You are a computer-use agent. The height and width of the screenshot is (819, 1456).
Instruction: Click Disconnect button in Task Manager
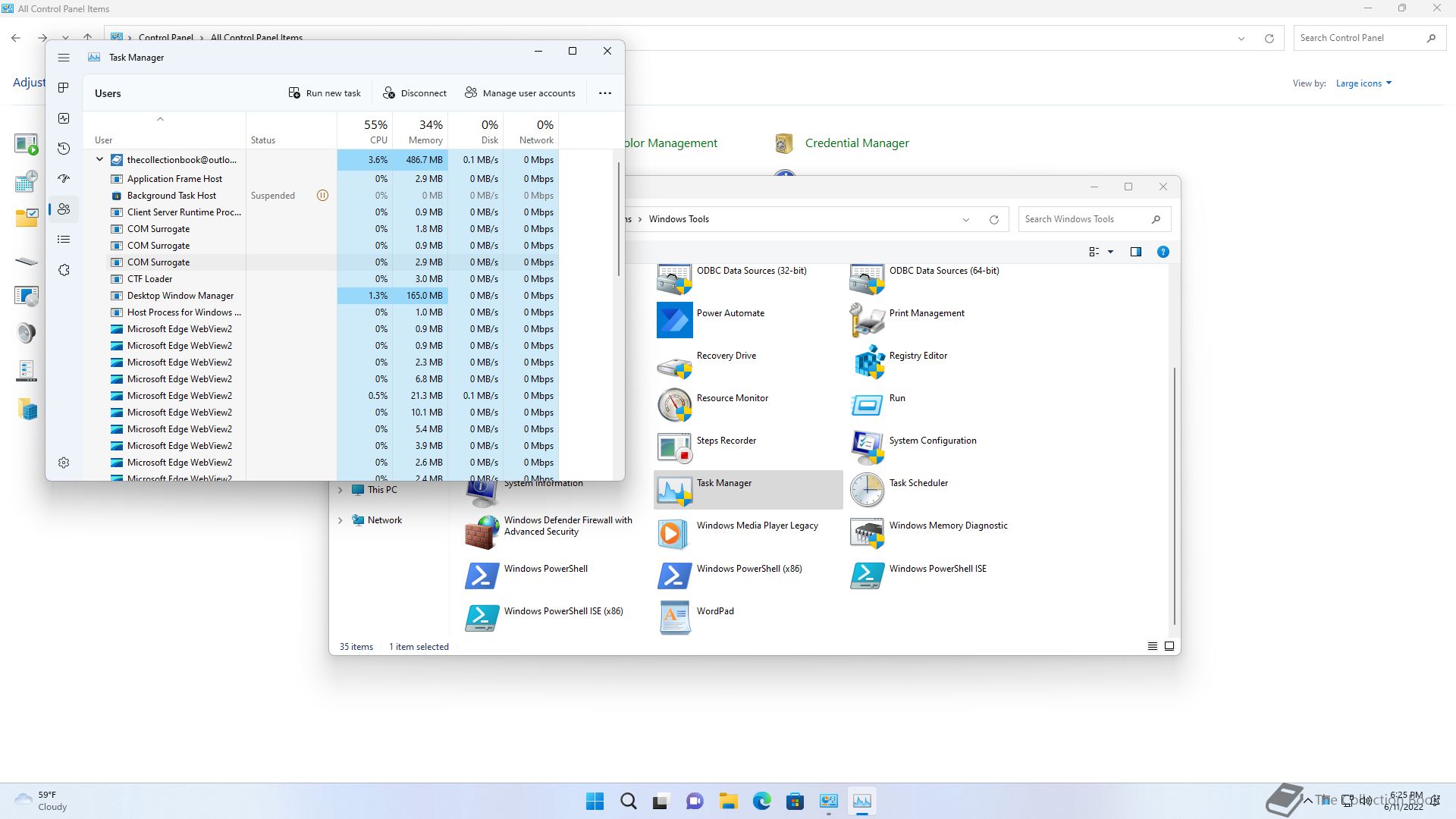[x=415, y=93]
